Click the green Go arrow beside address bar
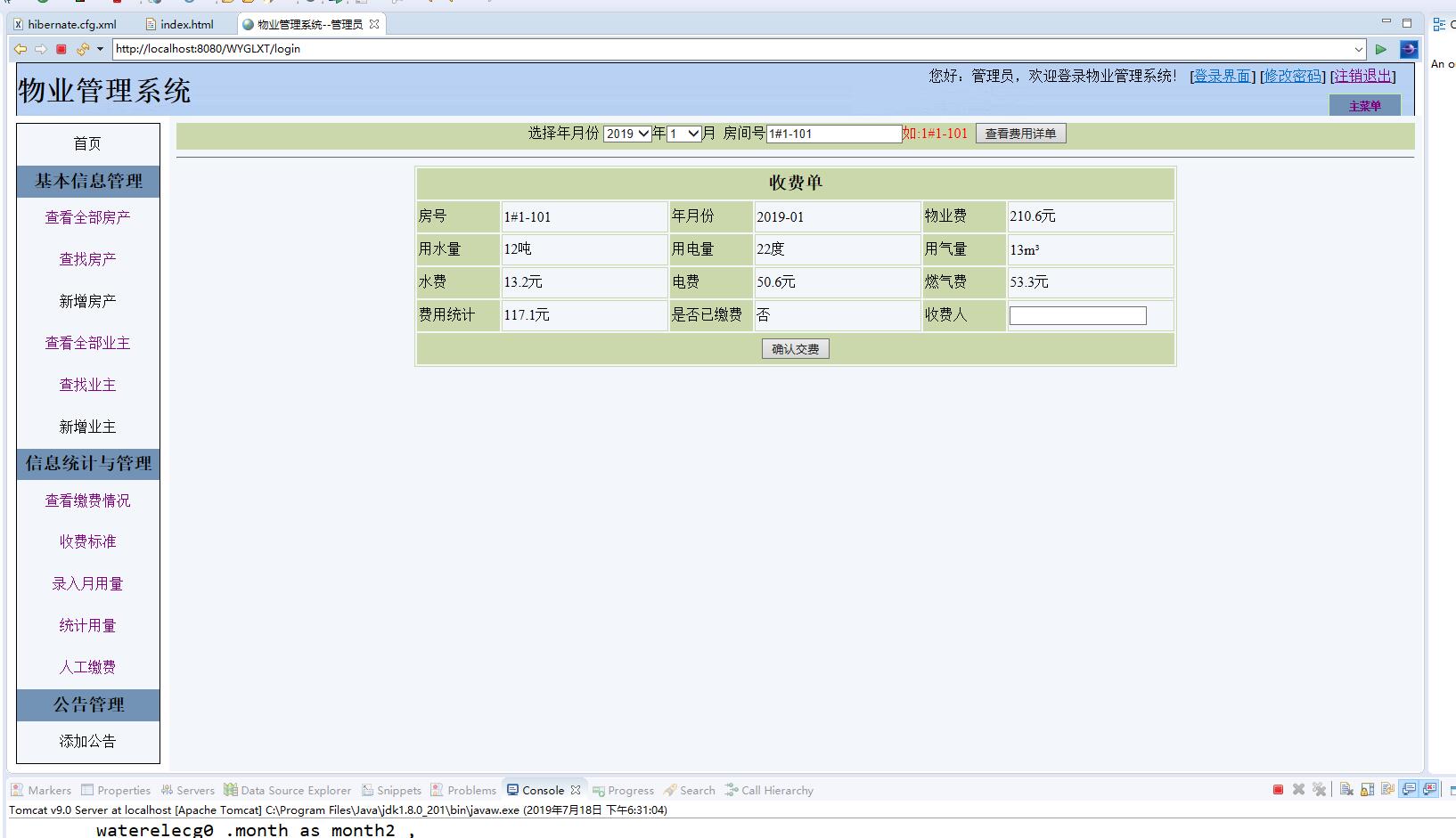This screenshot has height=838, width=1456. [x=1382, y=49]
